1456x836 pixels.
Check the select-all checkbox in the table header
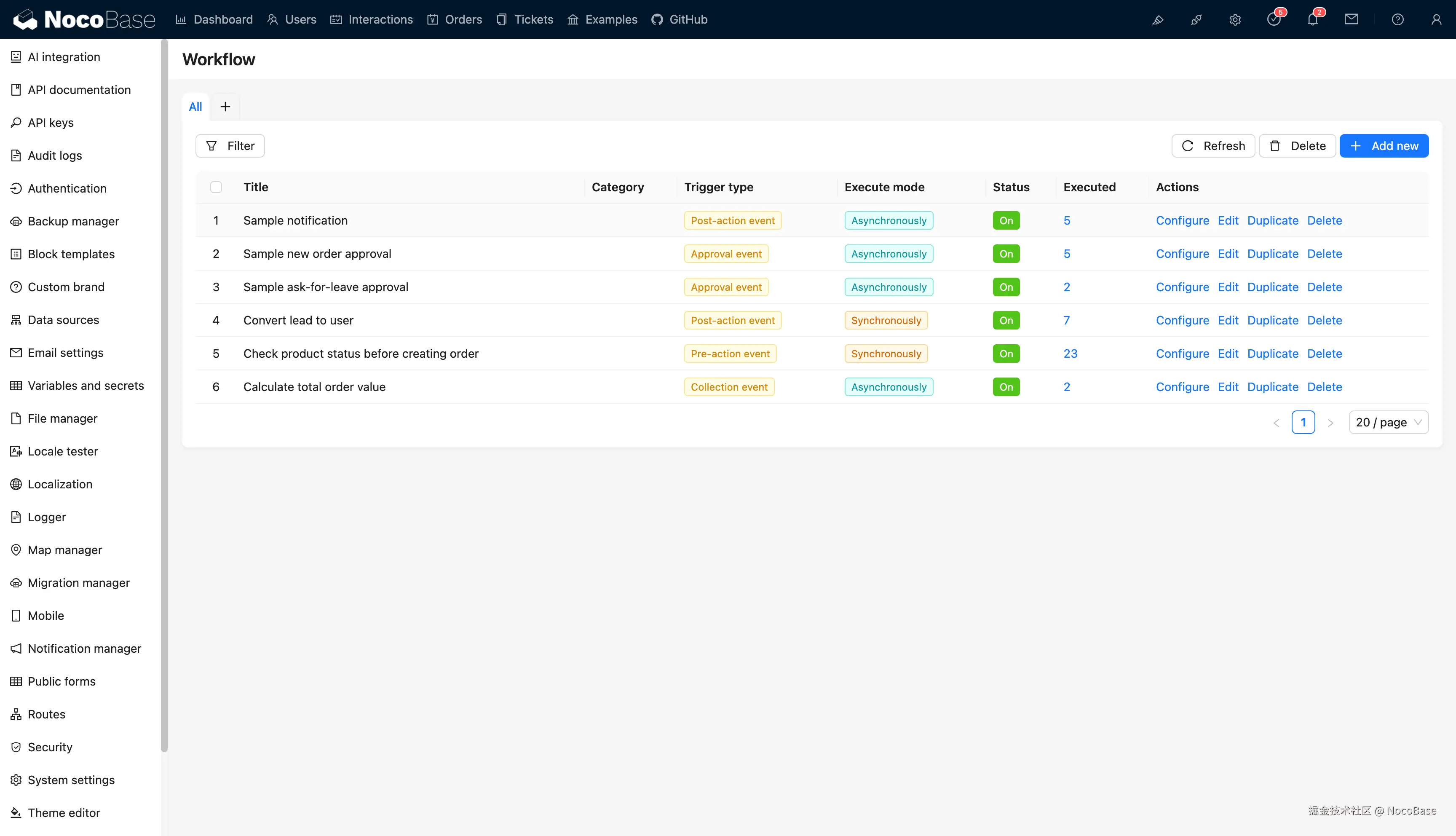point(217,187)
